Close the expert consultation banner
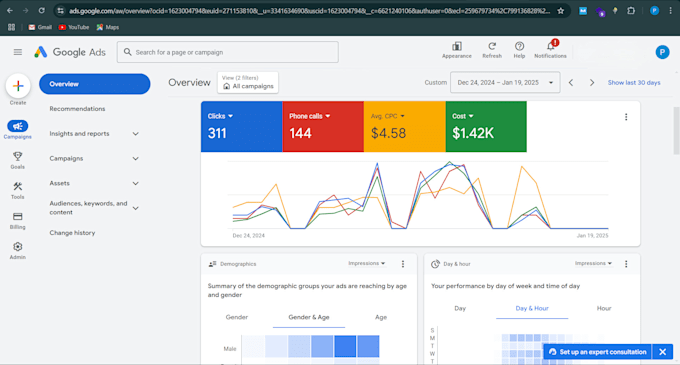Image resolution: width=680 pixels, height=365 pixels. point(663,352)
